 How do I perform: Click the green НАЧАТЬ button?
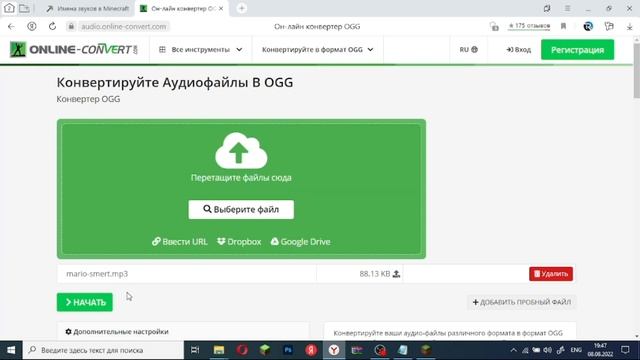tap(85, 302)
